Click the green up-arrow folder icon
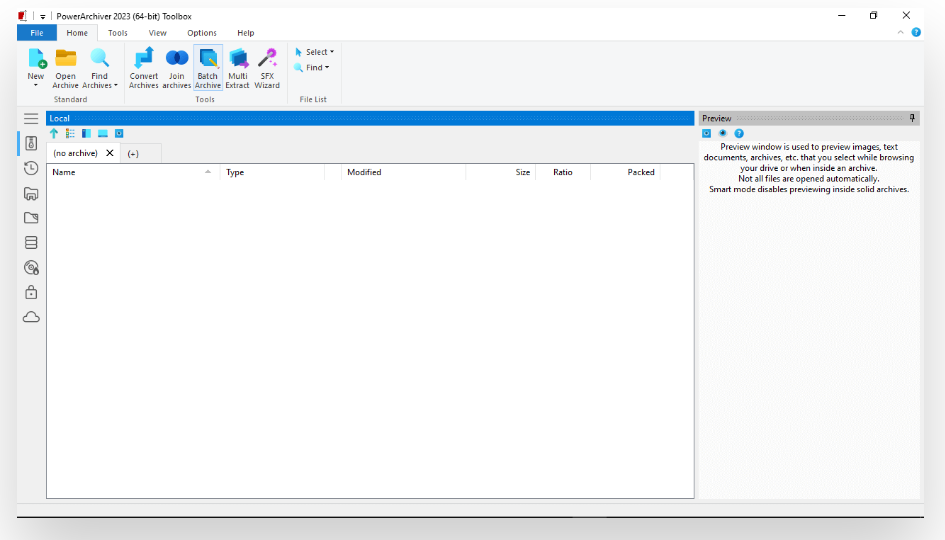 (x=54, y=133)
